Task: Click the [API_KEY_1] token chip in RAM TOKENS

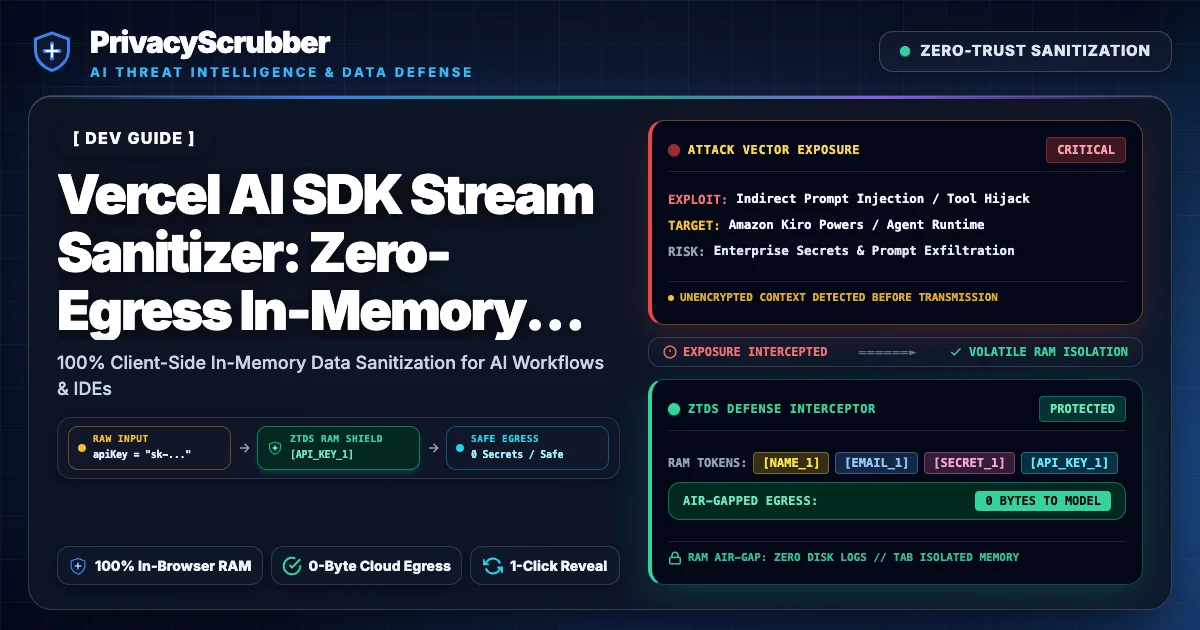Action: click(x=1069, y=463)
